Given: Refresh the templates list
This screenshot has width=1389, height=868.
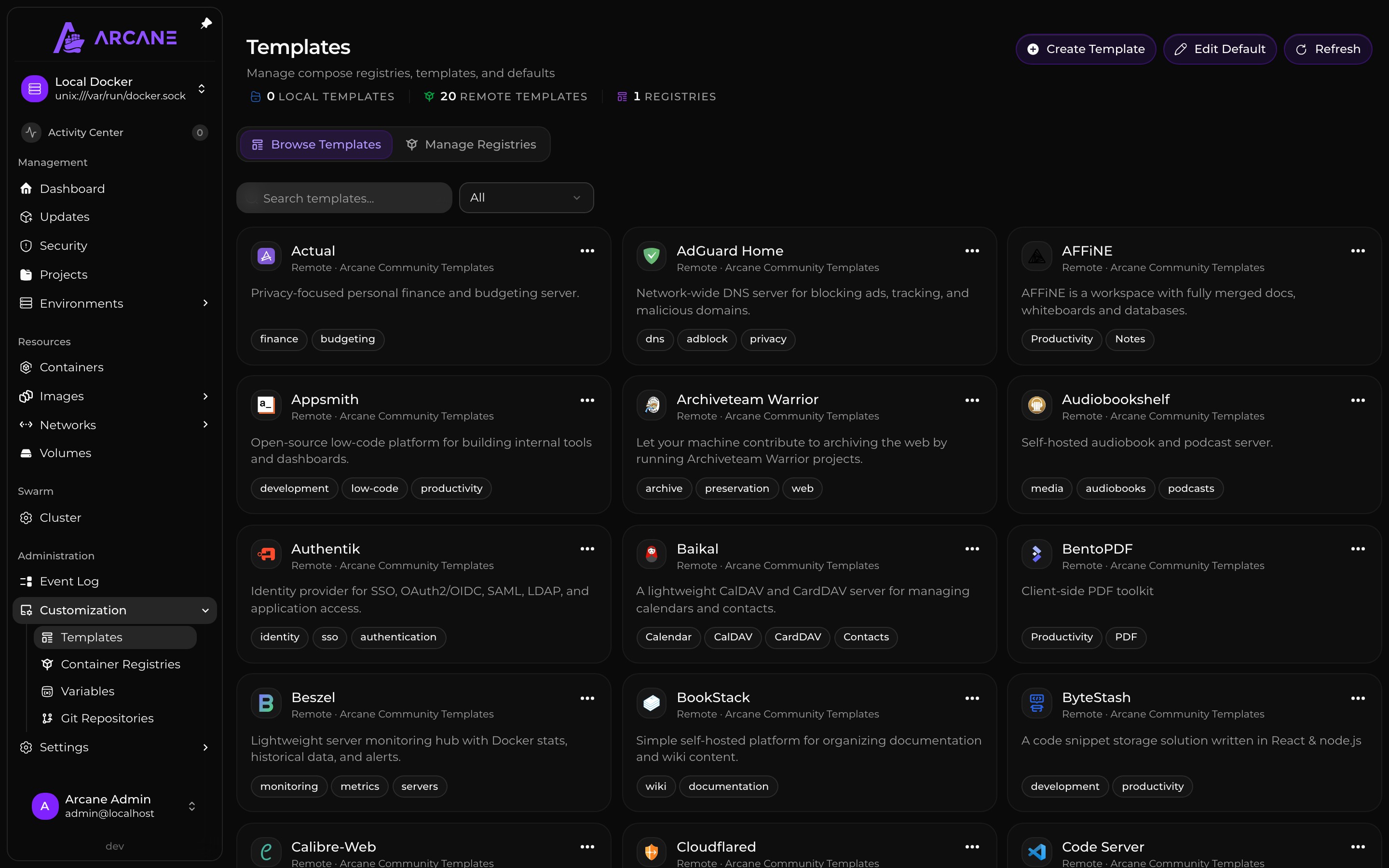Looking at the screenshot, I should [1328, 49].
